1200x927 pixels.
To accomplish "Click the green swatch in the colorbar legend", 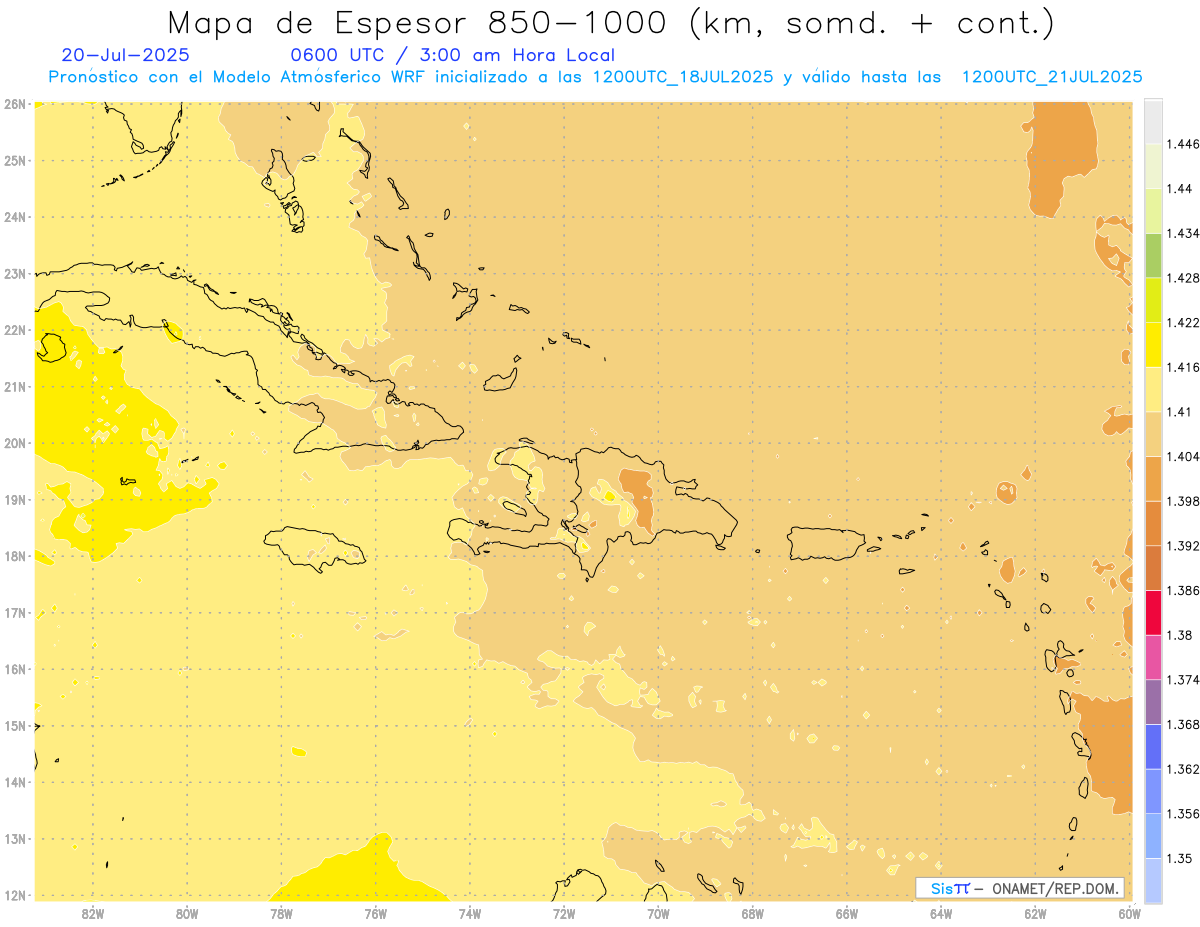I will pyautogui.click(x=1153, y=255).
